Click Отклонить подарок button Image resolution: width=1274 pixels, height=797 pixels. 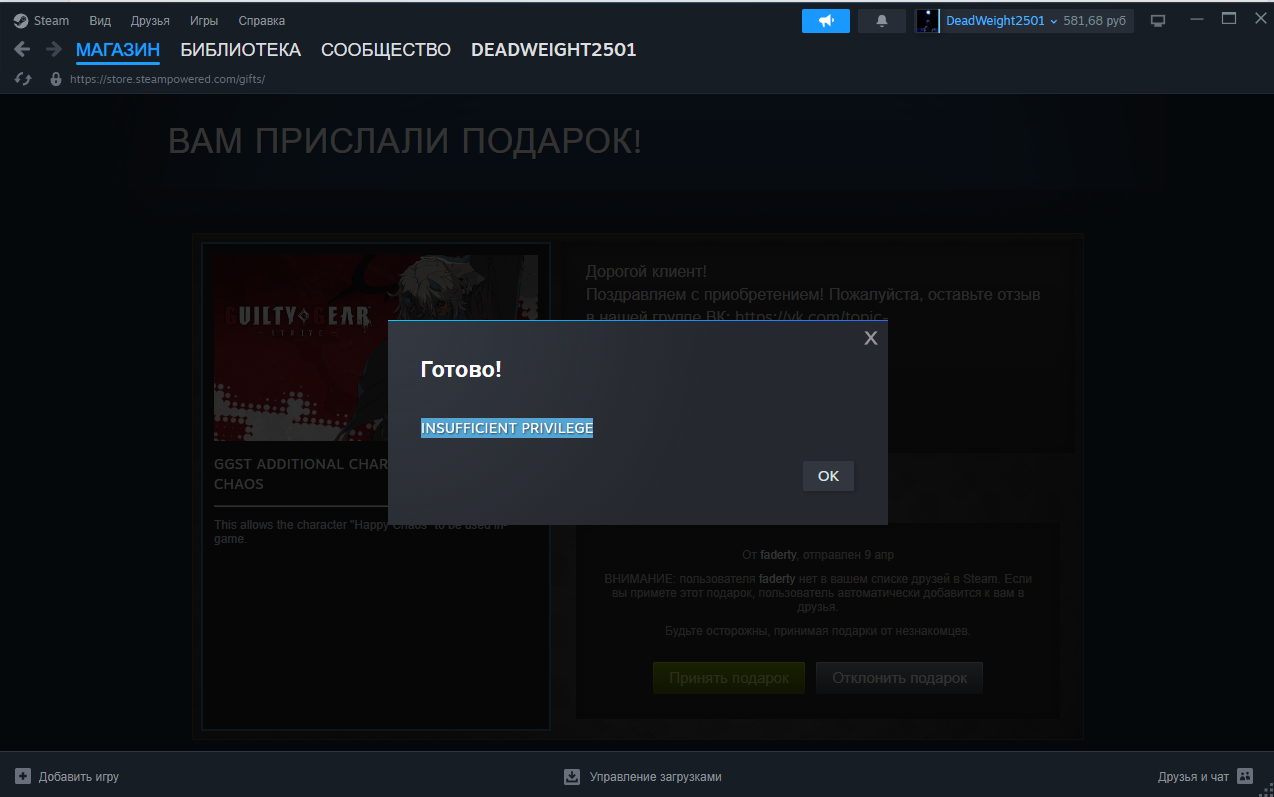pyautogui.click(x=899, y=678)
